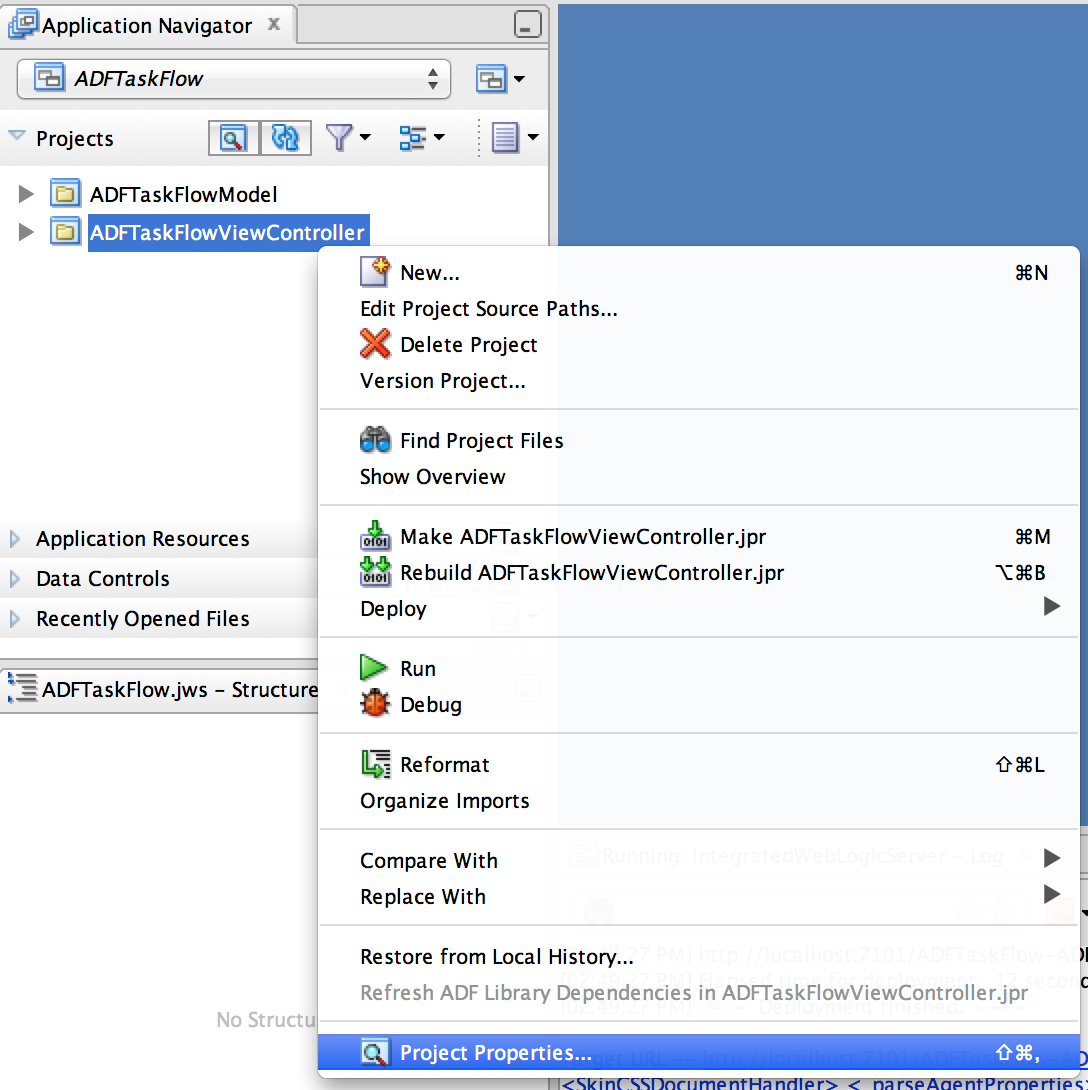
Task: Choose Organize Imports from the menu
Action: coord(699,801)
